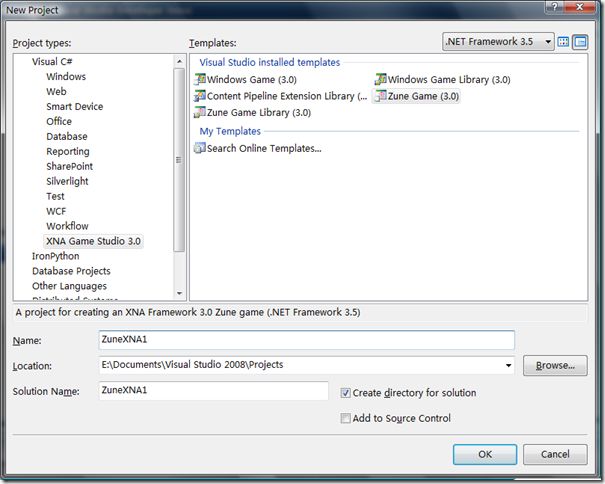Click project types scrollbar down arrow

point(179,294)
